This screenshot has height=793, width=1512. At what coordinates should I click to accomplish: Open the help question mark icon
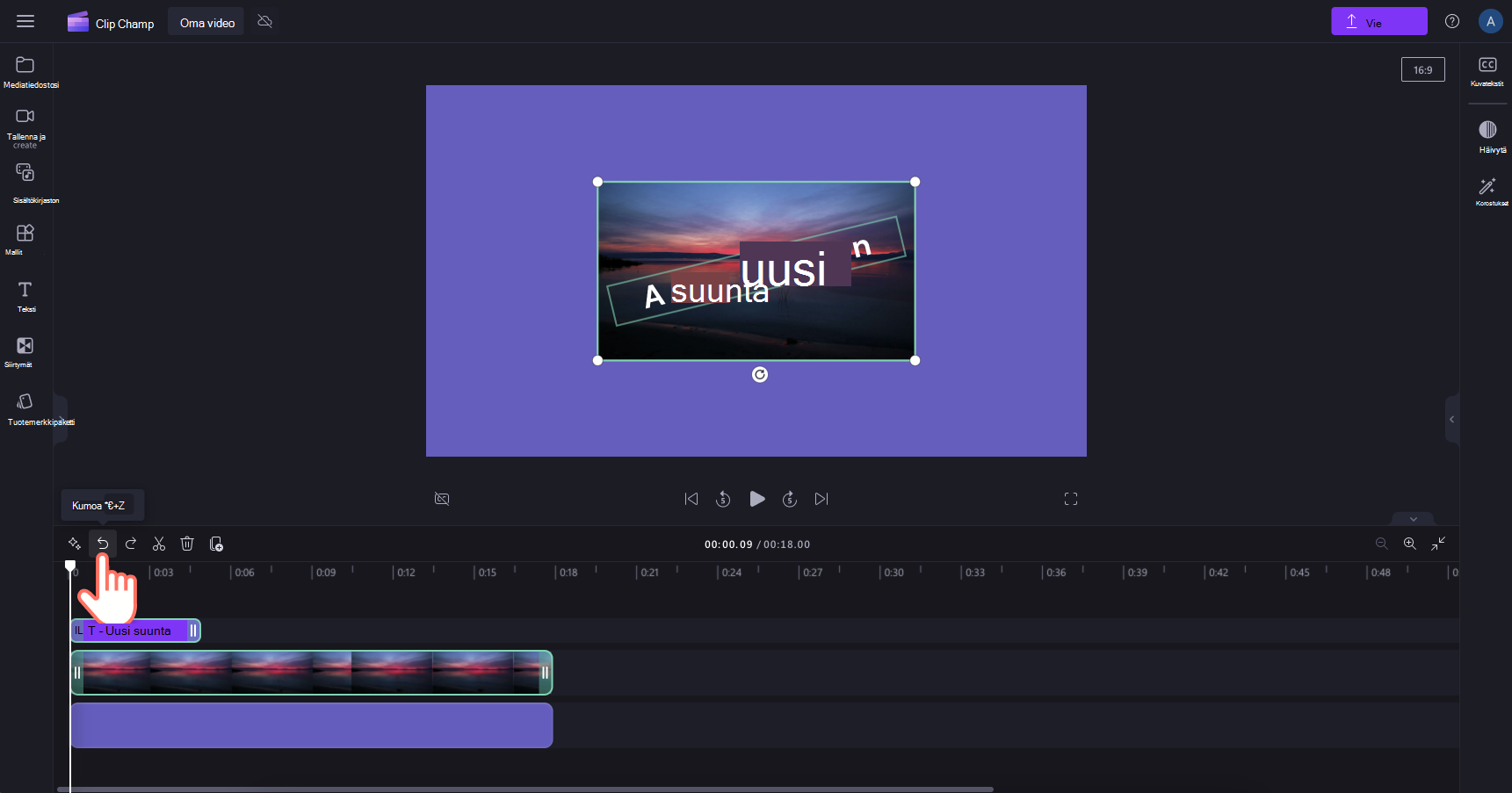click(1452, 21)
